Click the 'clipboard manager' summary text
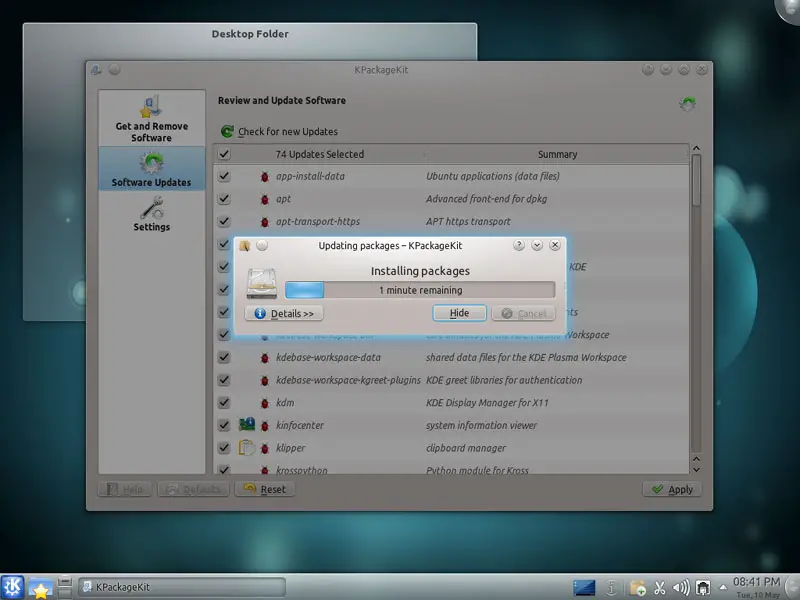 pyautogui.click(x=466, y=448)
